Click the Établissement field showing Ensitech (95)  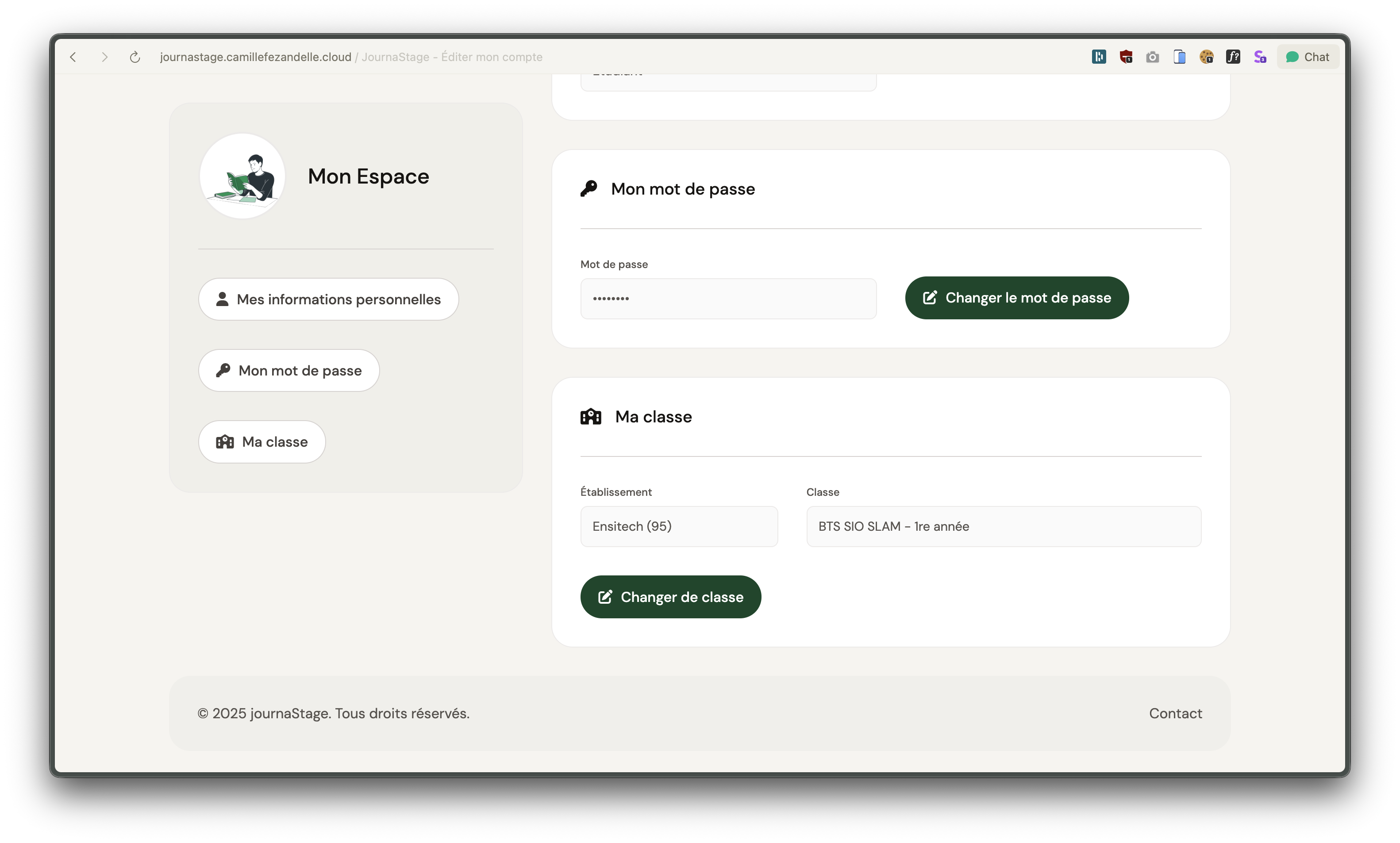pyautogui.click(x=678, y=527)
